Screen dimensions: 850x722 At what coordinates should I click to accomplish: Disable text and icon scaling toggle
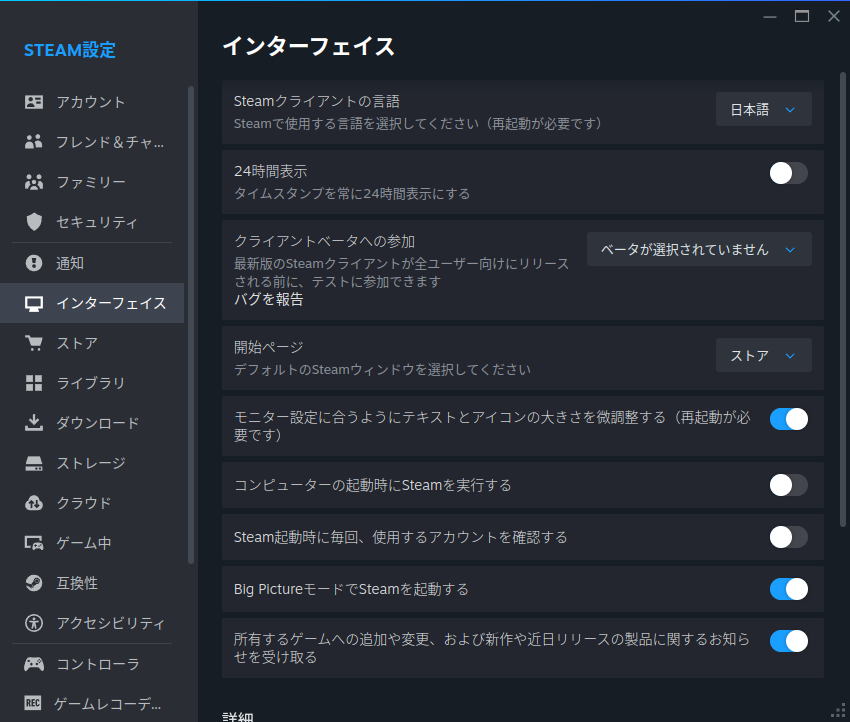pos(789,419)
